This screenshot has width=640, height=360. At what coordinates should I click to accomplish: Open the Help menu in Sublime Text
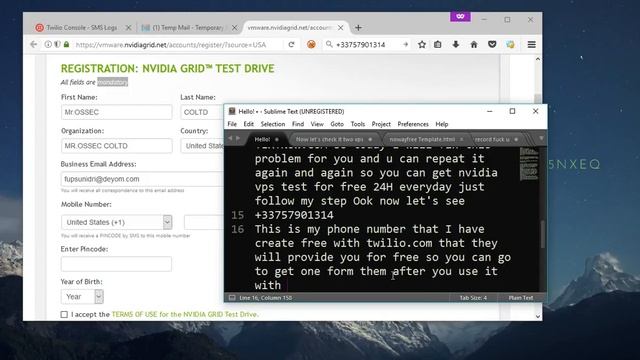point(442,124)
